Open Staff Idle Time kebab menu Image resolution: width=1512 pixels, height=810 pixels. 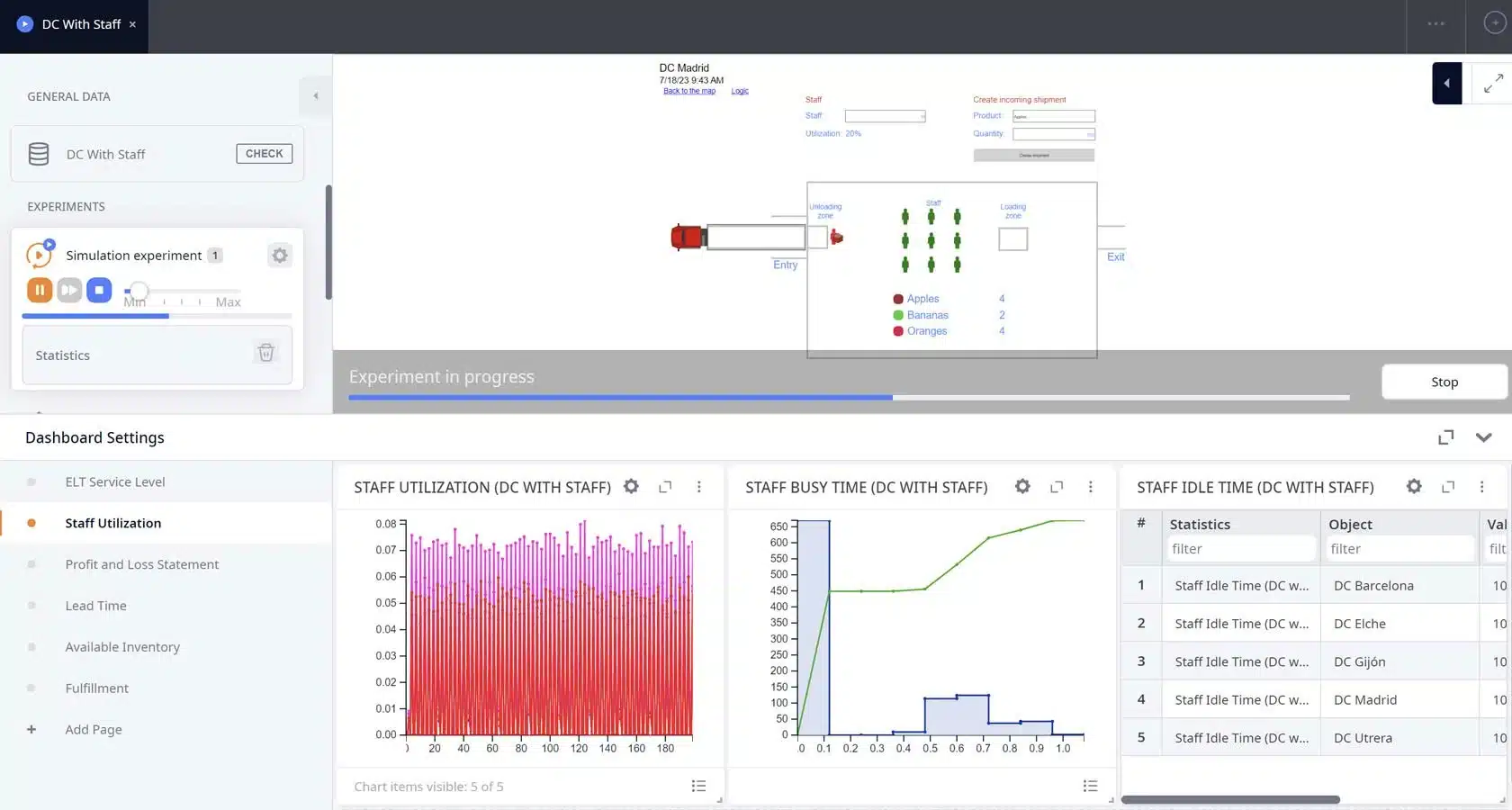point(1481,487)
